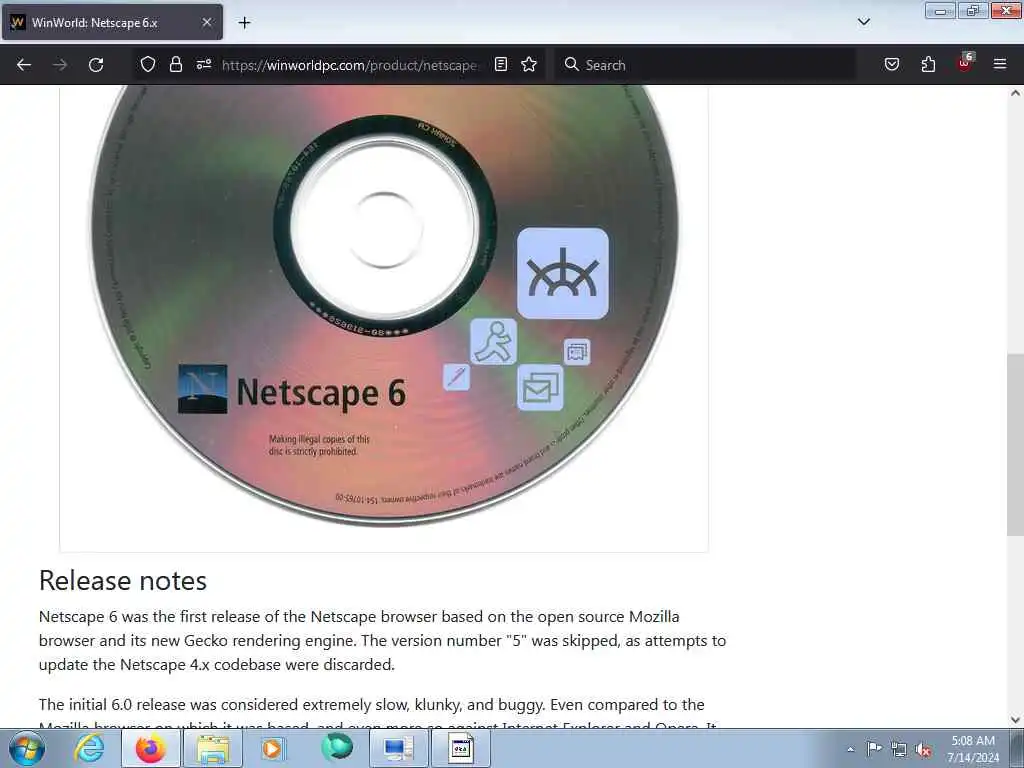This screenshot has height=768, width=1024.
Task: Open uBlock Origin extension badge
Action: pos(965,63)
